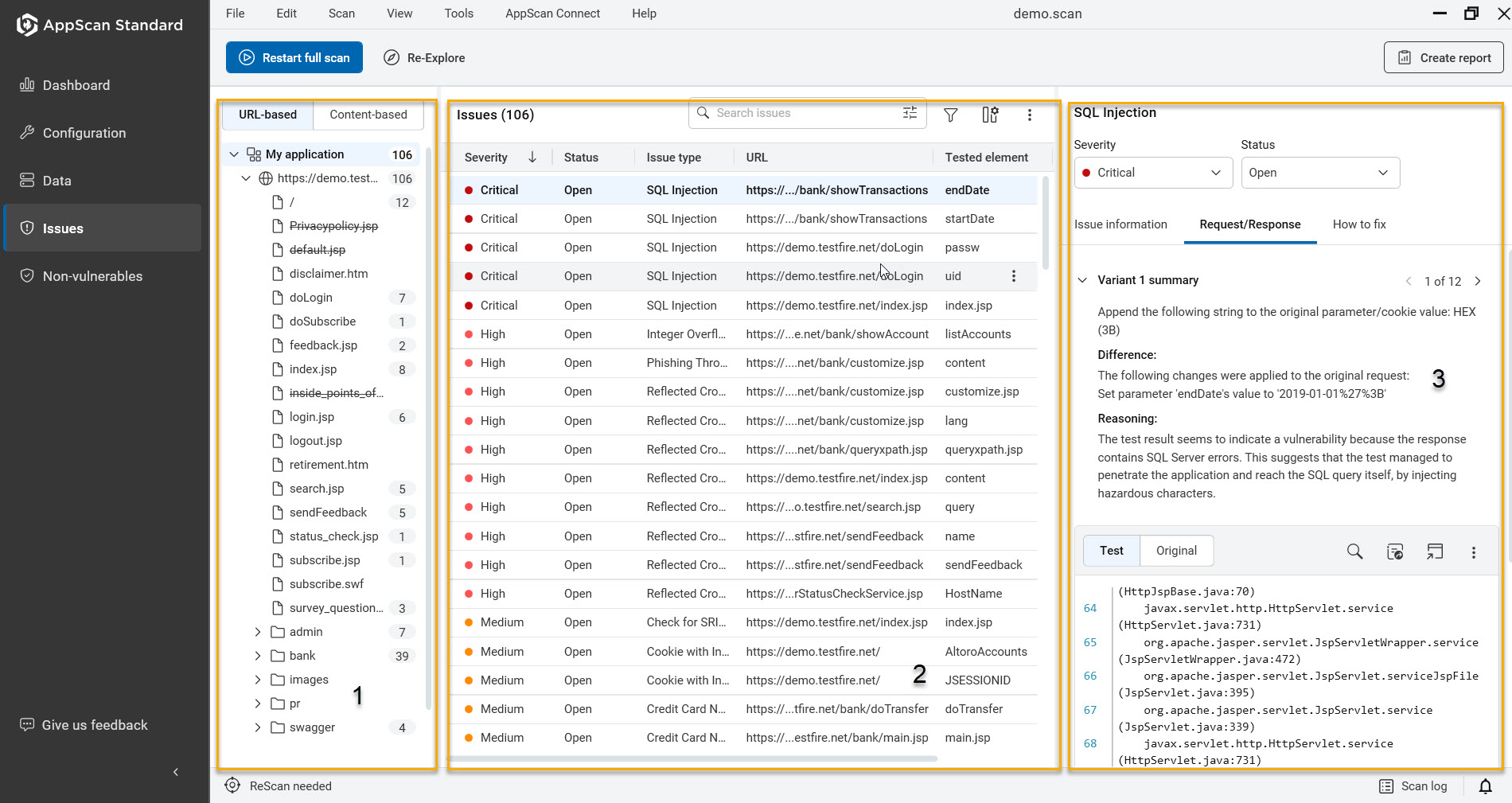Viewport: 1512px width, 803px height.
Task: Toggle to Original request view
Action: point(1175,551)
